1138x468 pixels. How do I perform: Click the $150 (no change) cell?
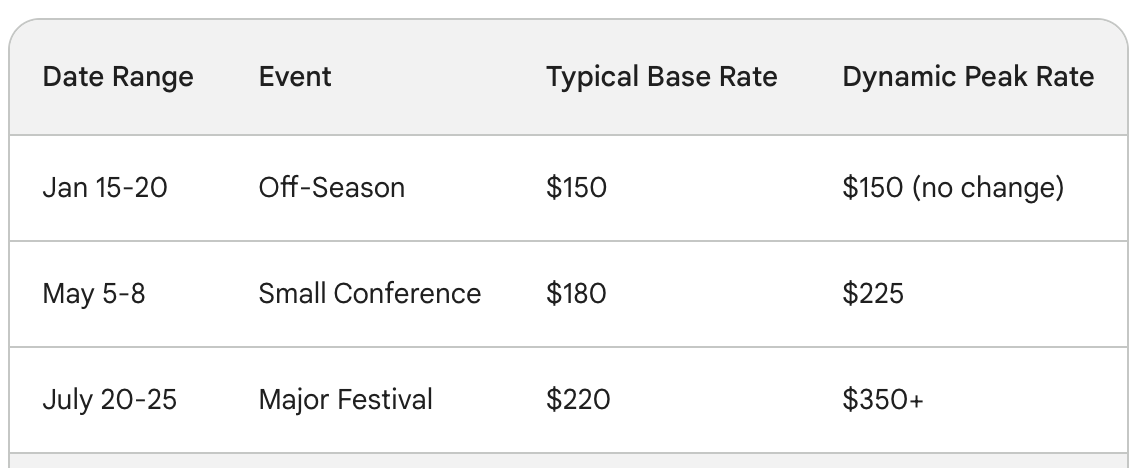tap(953, 188)
